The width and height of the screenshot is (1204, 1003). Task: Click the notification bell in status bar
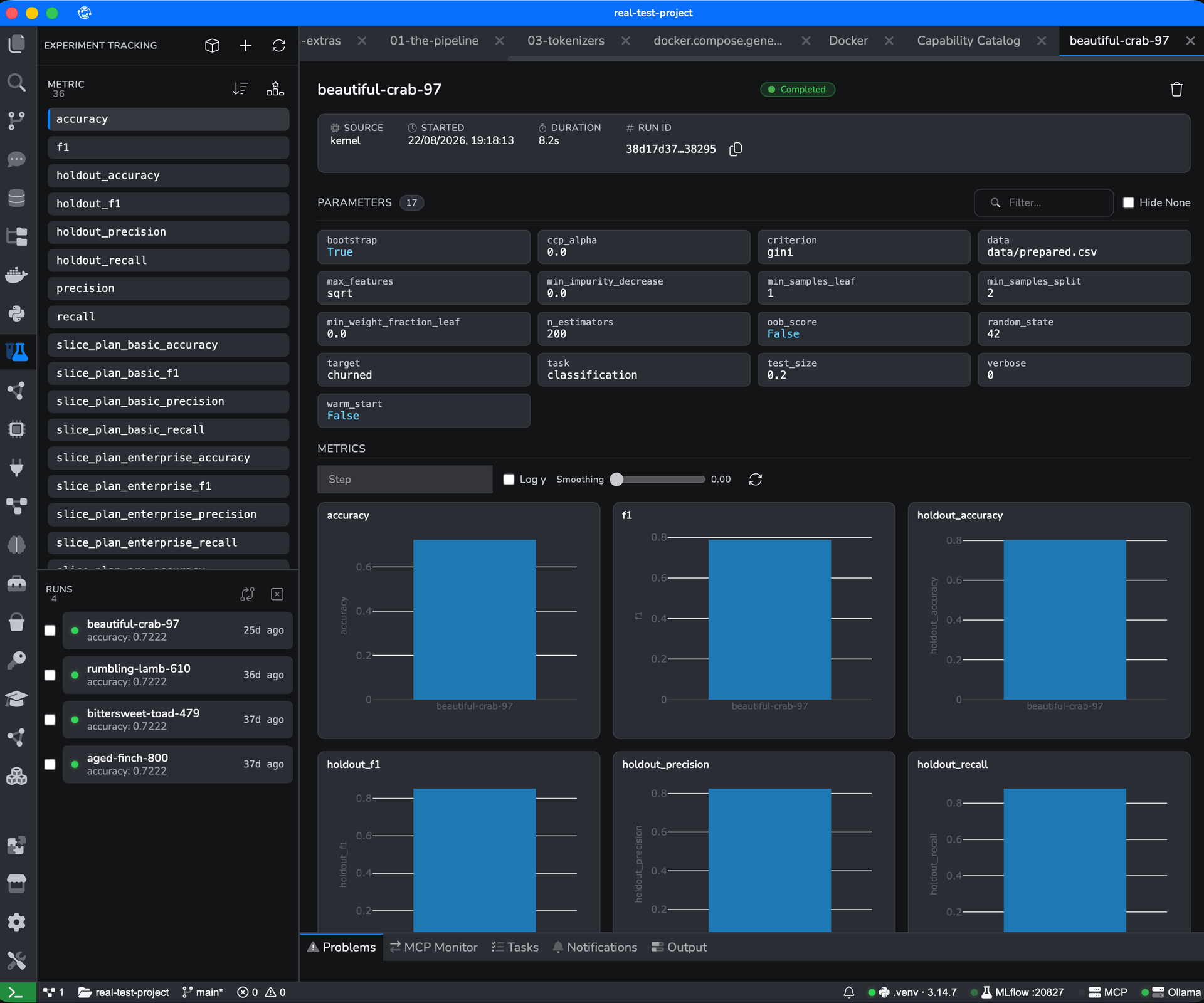click(x=848, y=992)
